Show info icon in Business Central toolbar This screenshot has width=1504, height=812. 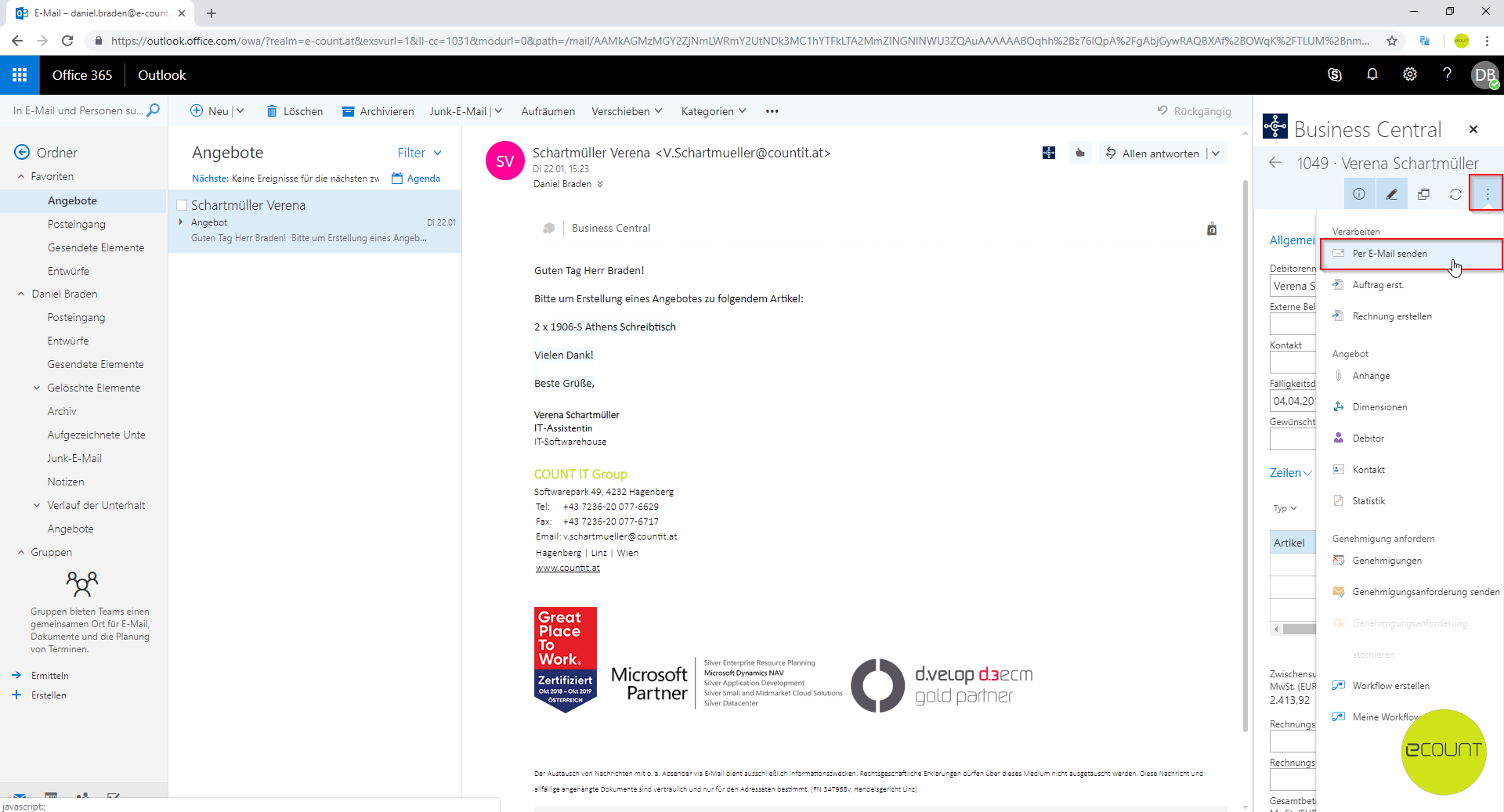click(x=1359, y=194)
